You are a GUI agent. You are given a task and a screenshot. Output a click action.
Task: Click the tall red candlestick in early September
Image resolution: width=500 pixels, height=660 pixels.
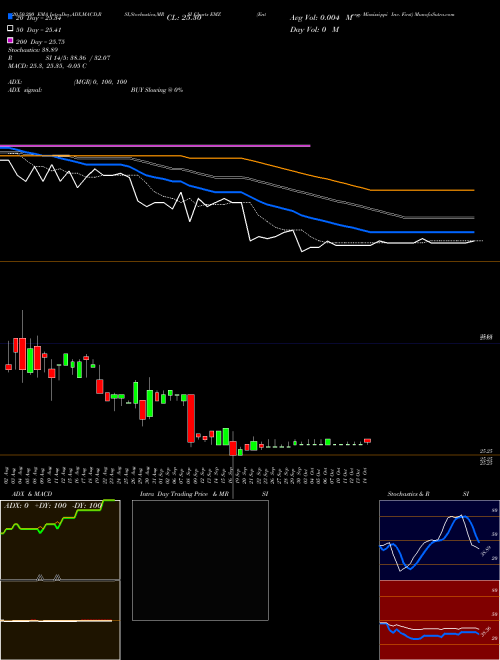click(x=191, y=418)
